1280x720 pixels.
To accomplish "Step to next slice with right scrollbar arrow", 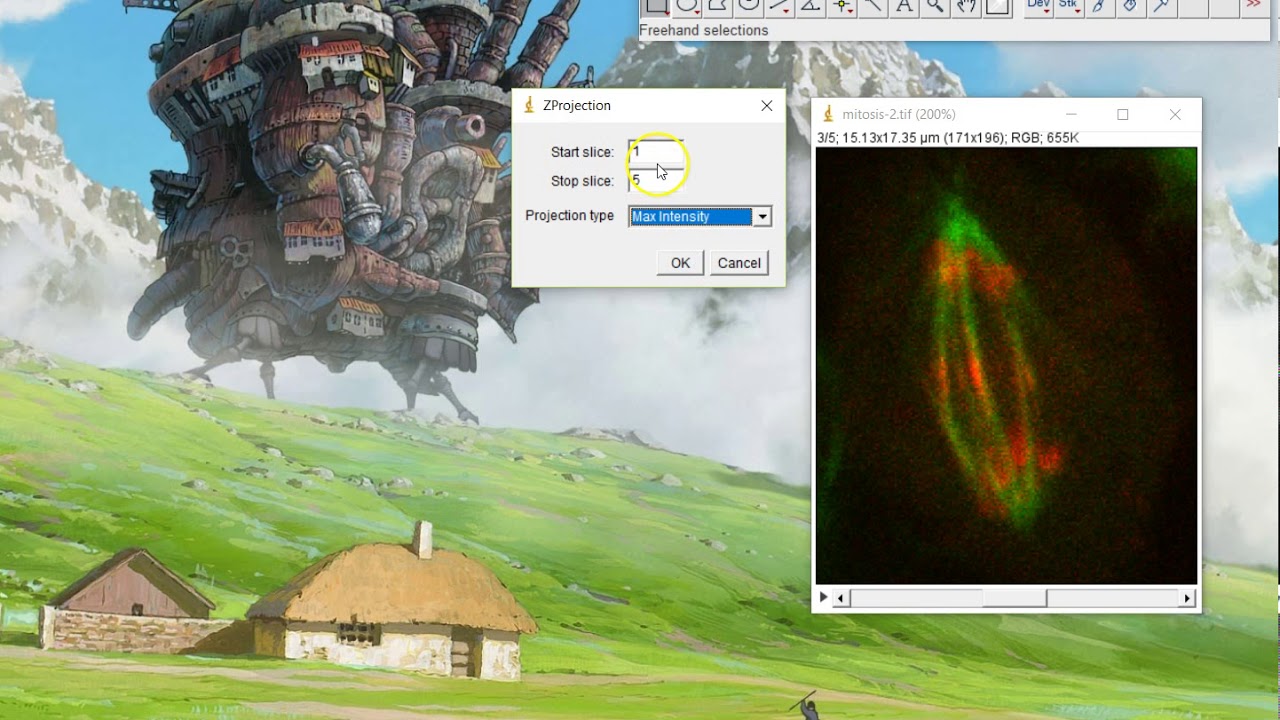I will pyautogui.click(x=1187, y=598).
